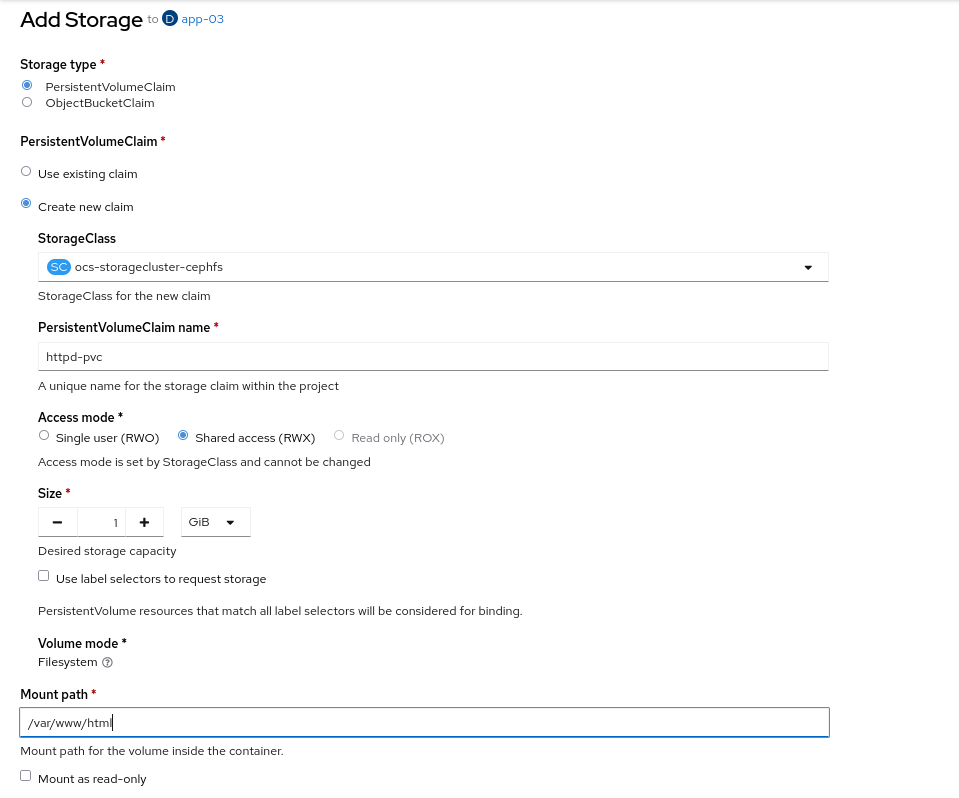Open the app-03 deployment link

[x=202, y=19]
